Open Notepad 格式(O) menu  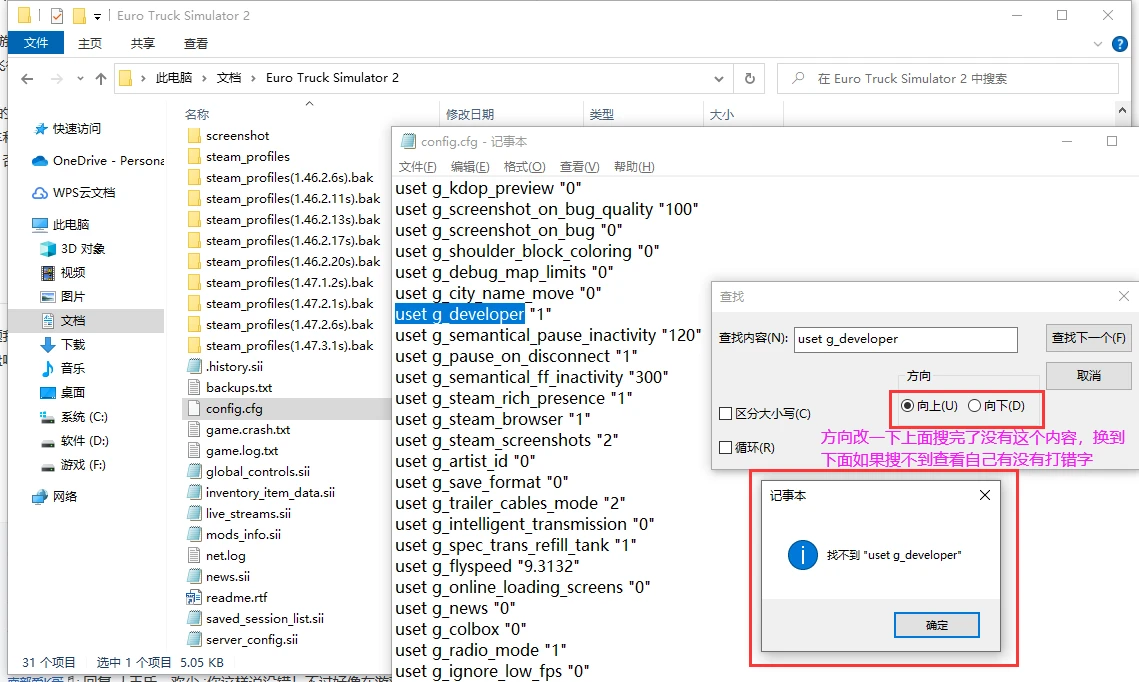pos(524,167)
